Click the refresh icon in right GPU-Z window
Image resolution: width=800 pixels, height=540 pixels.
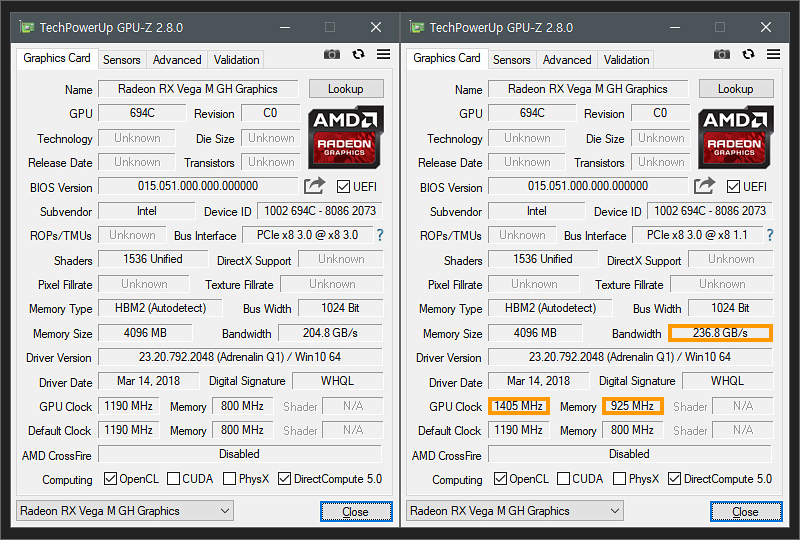(x=748, y=54)
